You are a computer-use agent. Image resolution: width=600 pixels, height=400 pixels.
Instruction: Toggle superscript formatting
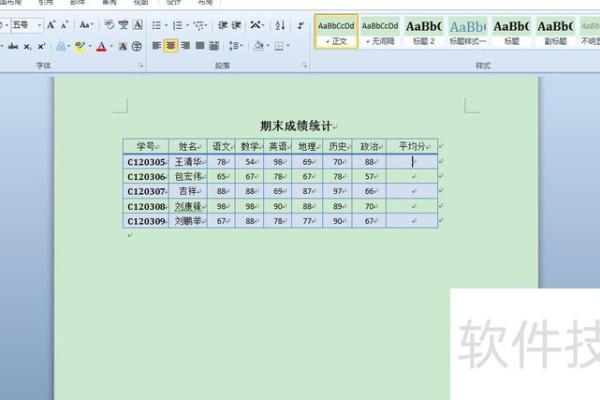tap(41, 47)
